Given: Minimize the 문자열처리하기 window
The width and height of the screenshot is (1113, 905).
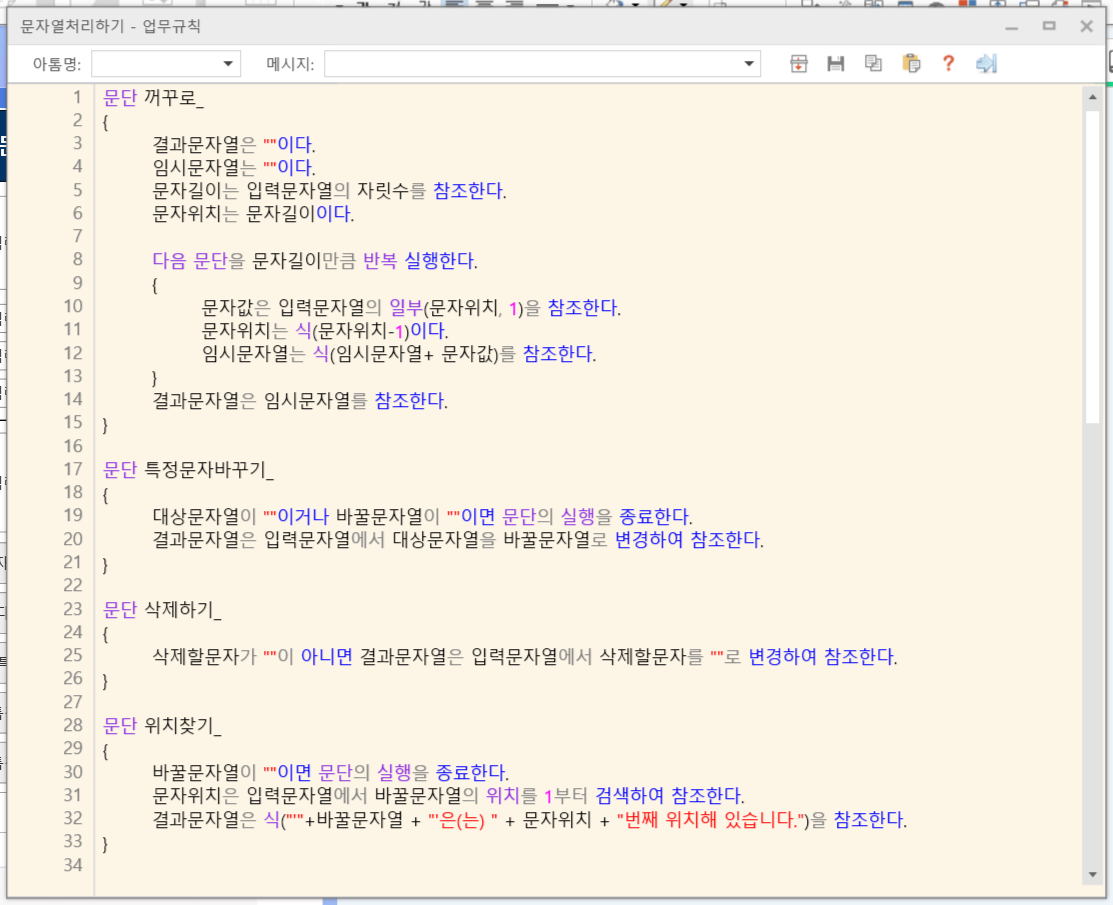Looking at the screenshot, I should (1011, 27).
